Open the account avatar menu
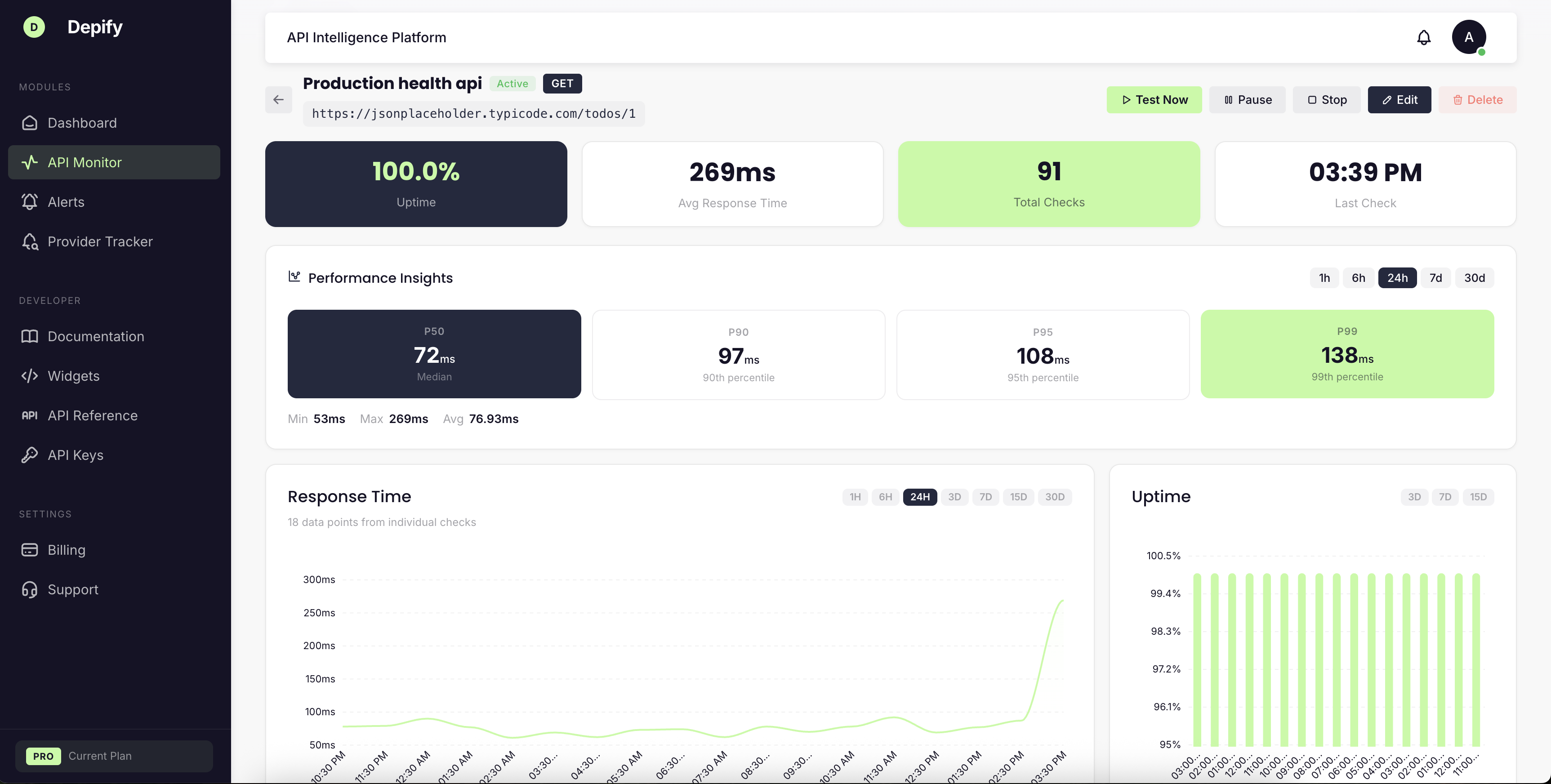The height and width of the screenshot is (784, 1551). (1469, 37)
